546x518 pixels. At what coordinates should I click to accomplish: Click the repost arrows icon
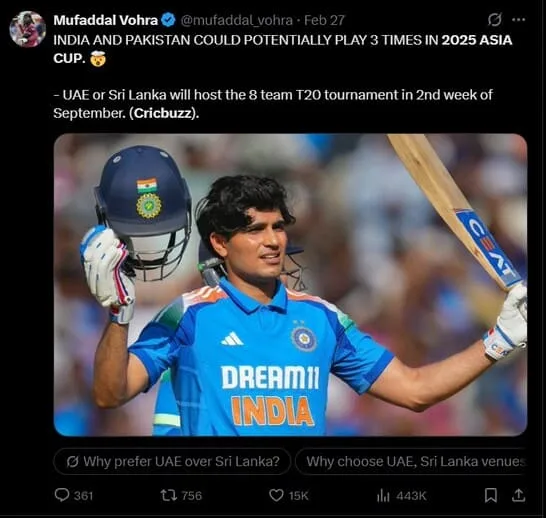169,495
